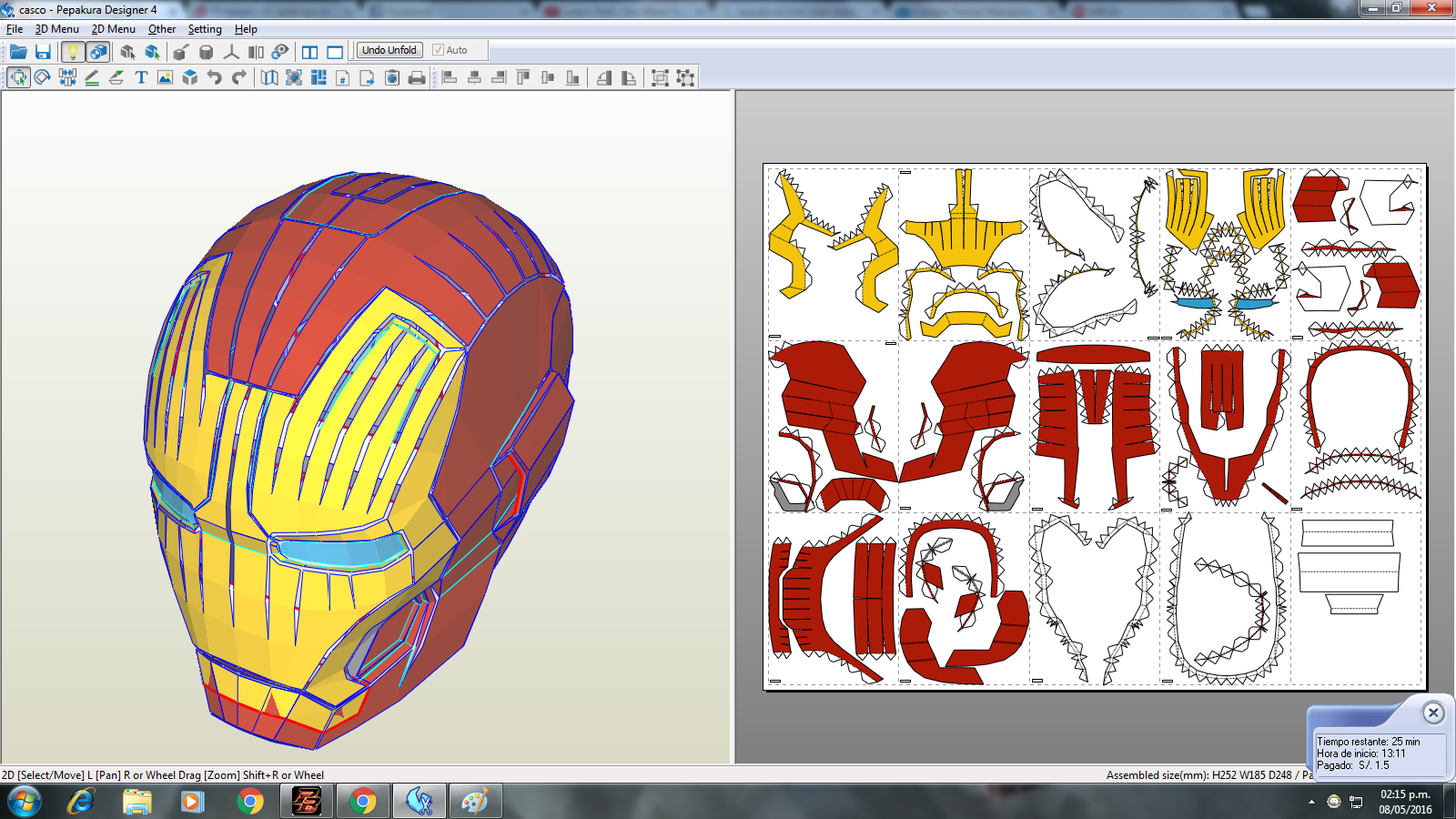
Task: Click the Pepakura Designer taskbar button
Action: (x=420, y=802)
